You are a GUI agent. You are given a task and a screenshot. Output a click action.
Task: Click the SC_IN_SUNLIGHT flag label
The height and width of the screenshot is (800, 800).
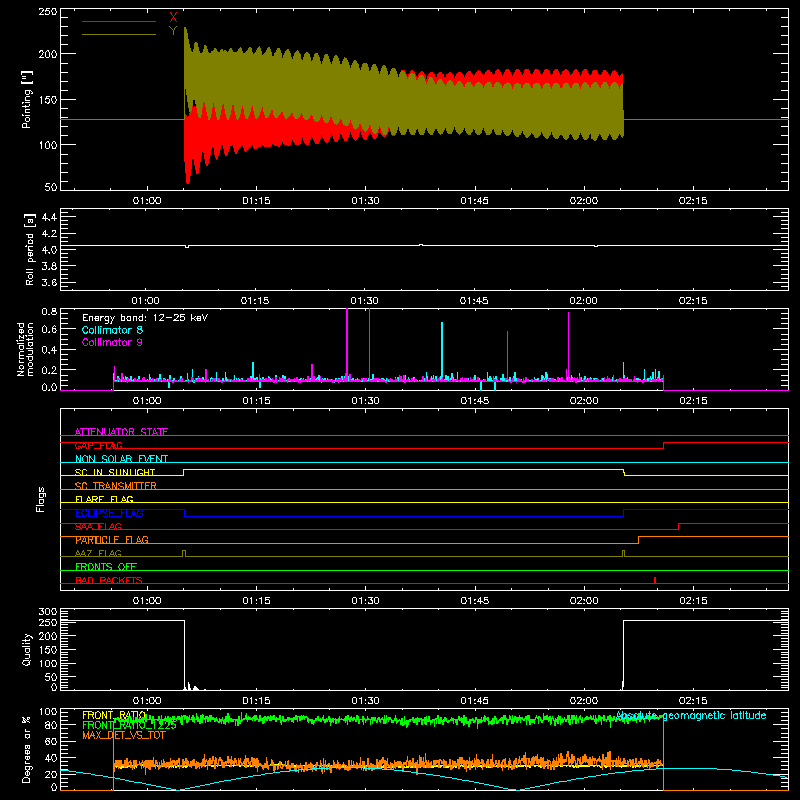[115, 472]
